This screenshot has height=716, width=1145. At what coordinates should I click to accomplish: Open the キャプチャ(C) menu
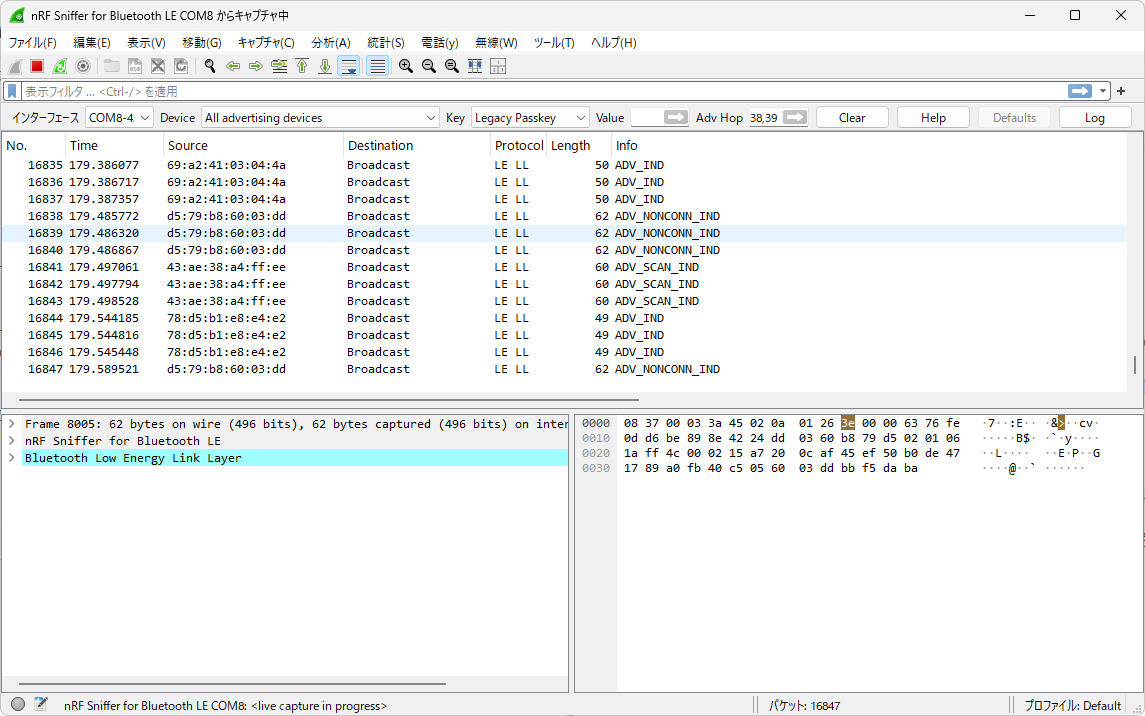(x=266, y=42)
